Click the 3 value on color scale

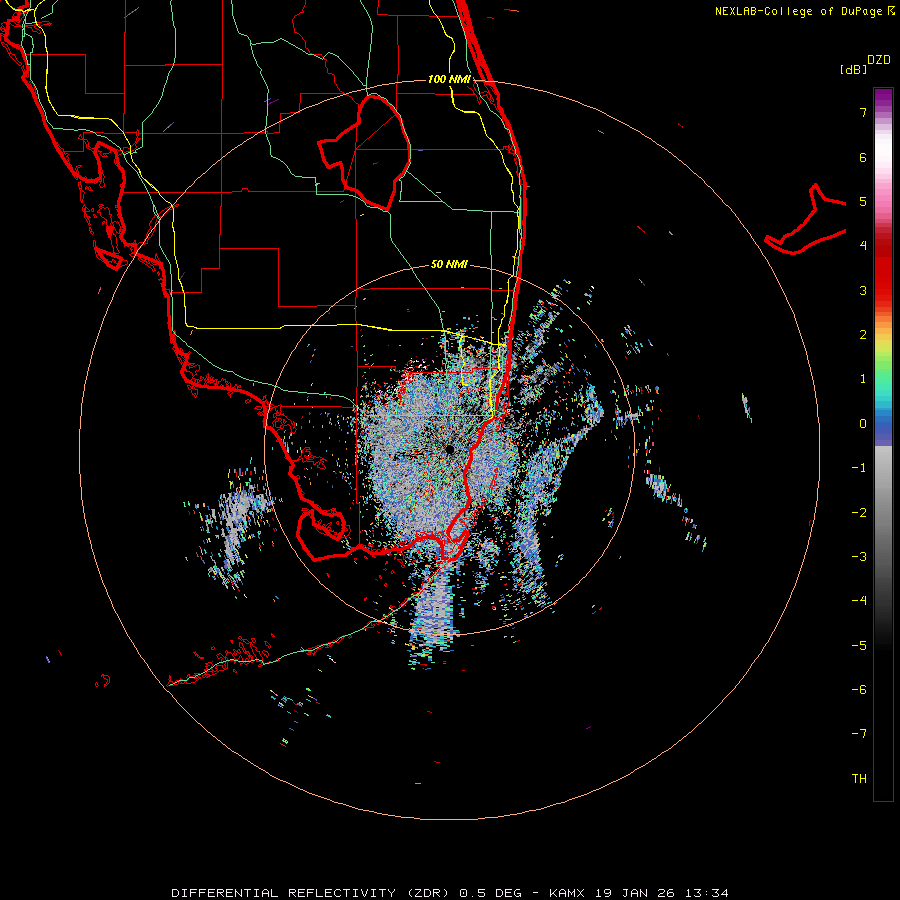(863, 290)
